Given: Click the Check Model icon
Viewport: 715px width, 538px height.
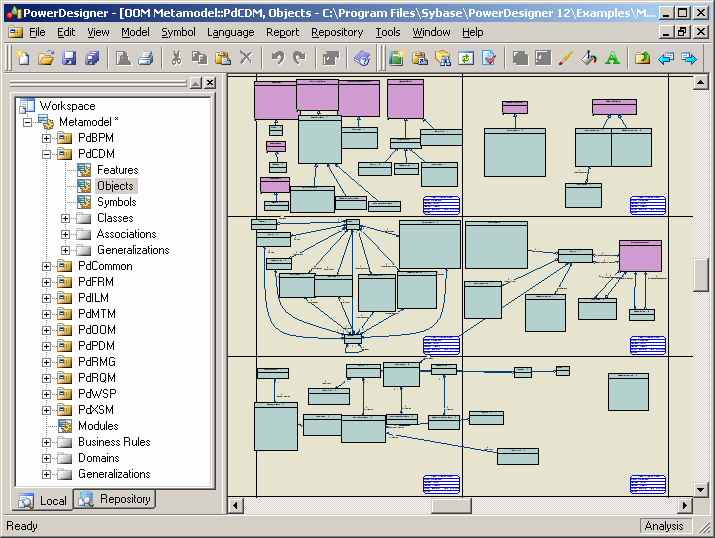Looking at the screenshot, I should coord(489,58).
